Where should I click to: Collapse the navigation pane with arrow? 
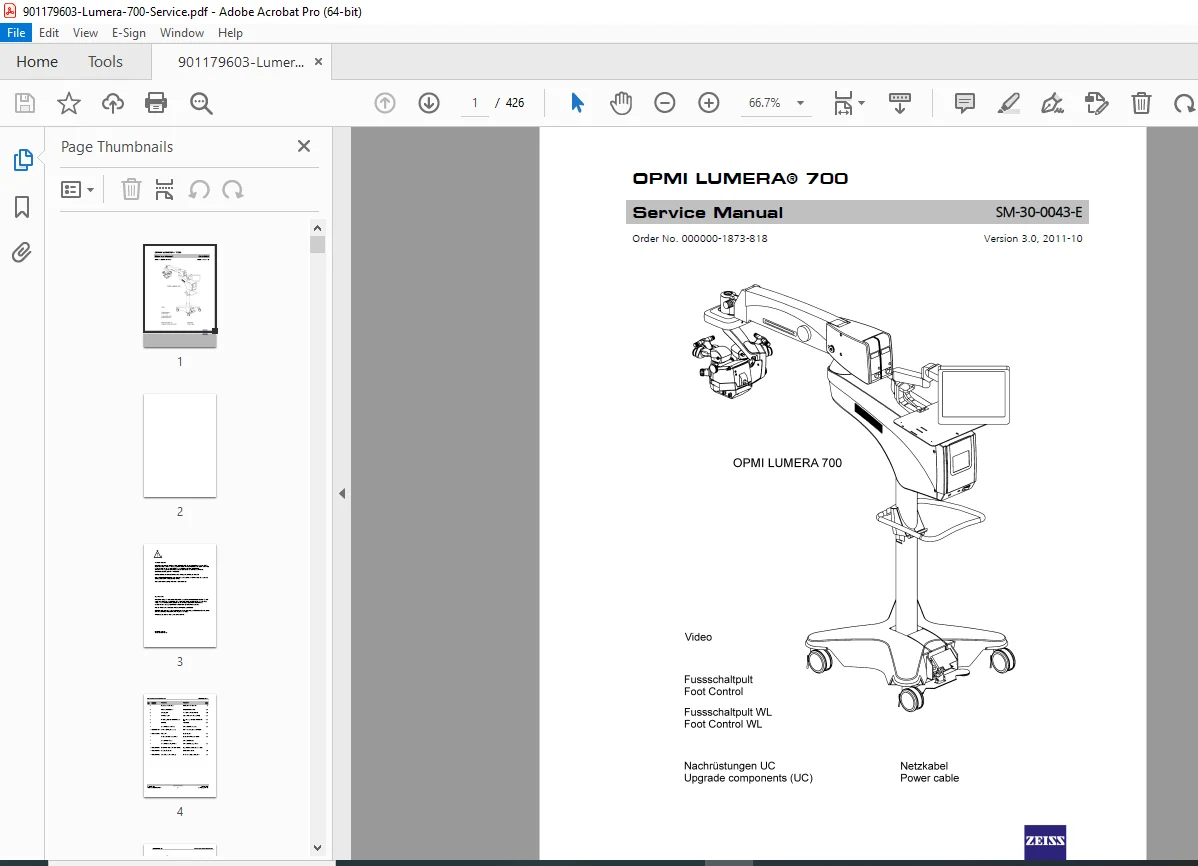tap(342, 494)
